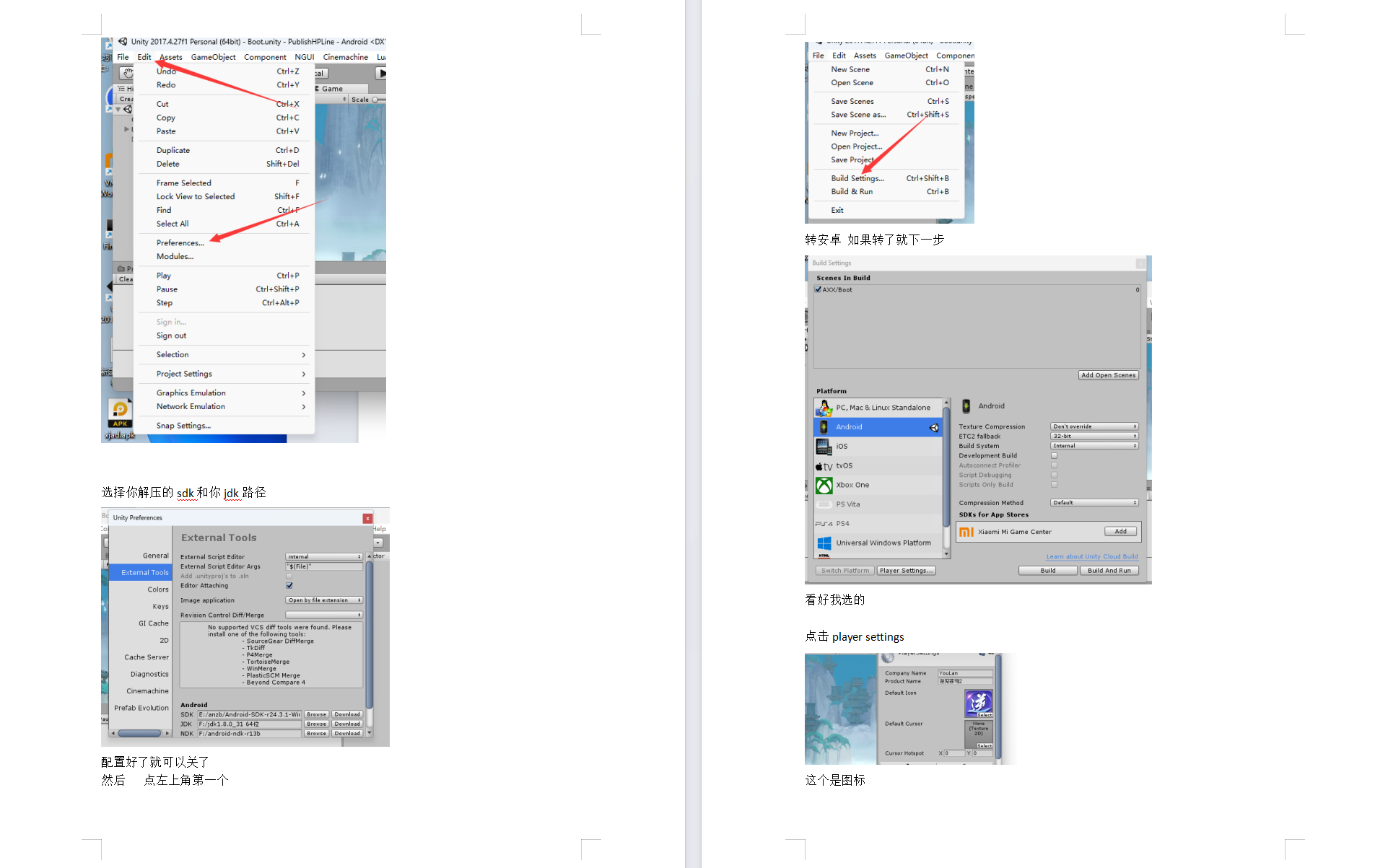Click the Xbox One platform icon
Viewport: 1388px width, 868px height.
pyautogui.click(x=824, y=486)
